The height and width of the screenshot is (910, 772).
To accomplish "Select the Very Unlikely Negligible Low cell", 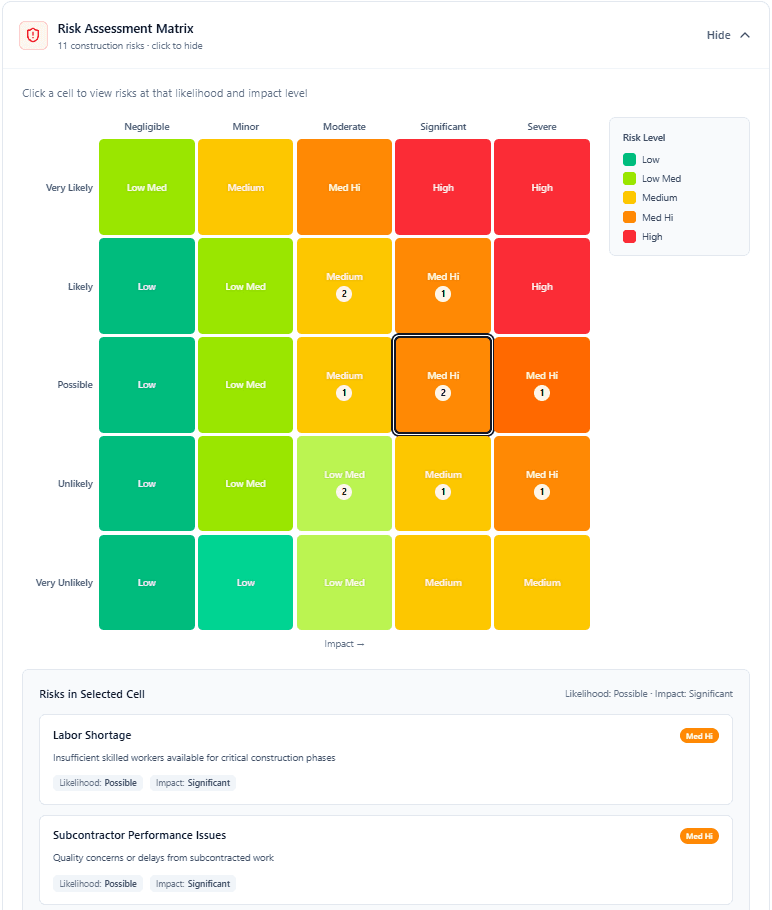I will 146,582.
